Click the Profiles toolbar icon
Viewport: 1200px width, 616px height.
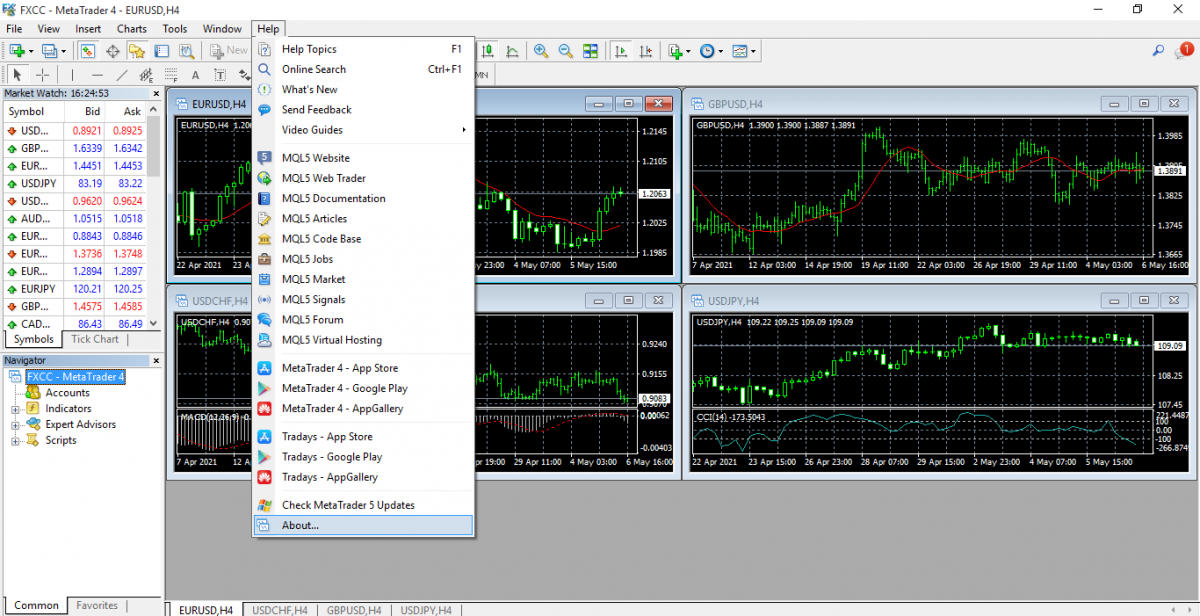click(x=49, y=50)
